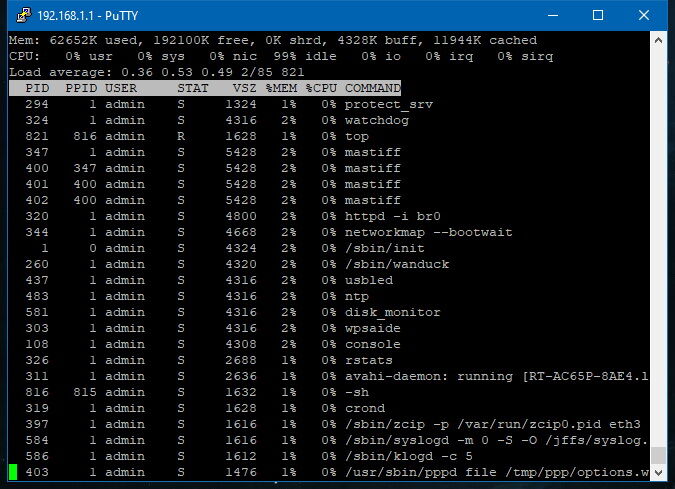
Task: Click the usbled process name
Action: click(x=369, y=280)
